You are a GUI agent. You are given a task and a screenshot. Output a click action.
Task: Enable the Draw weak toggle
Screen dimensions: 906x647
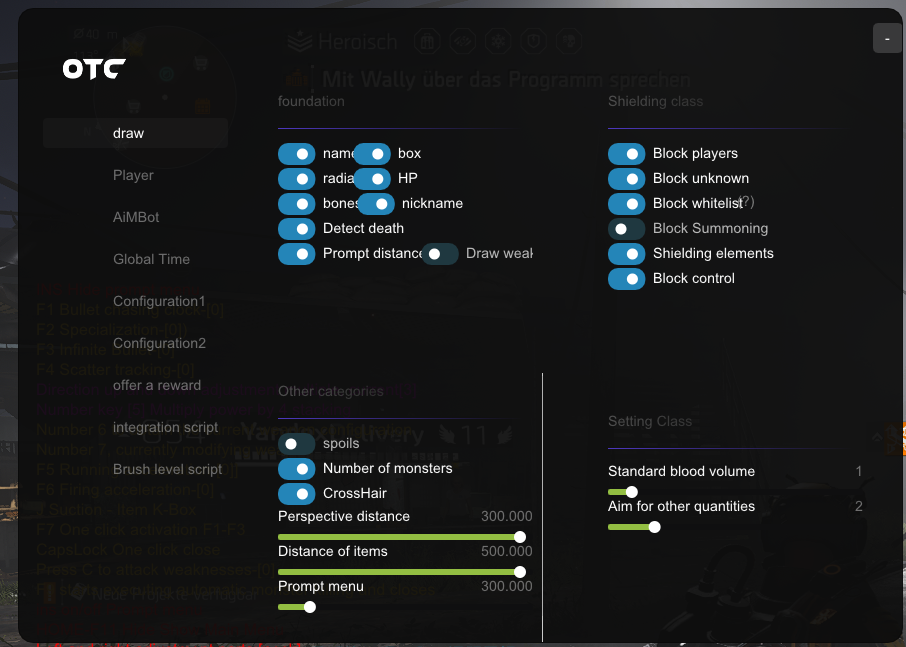440,254
